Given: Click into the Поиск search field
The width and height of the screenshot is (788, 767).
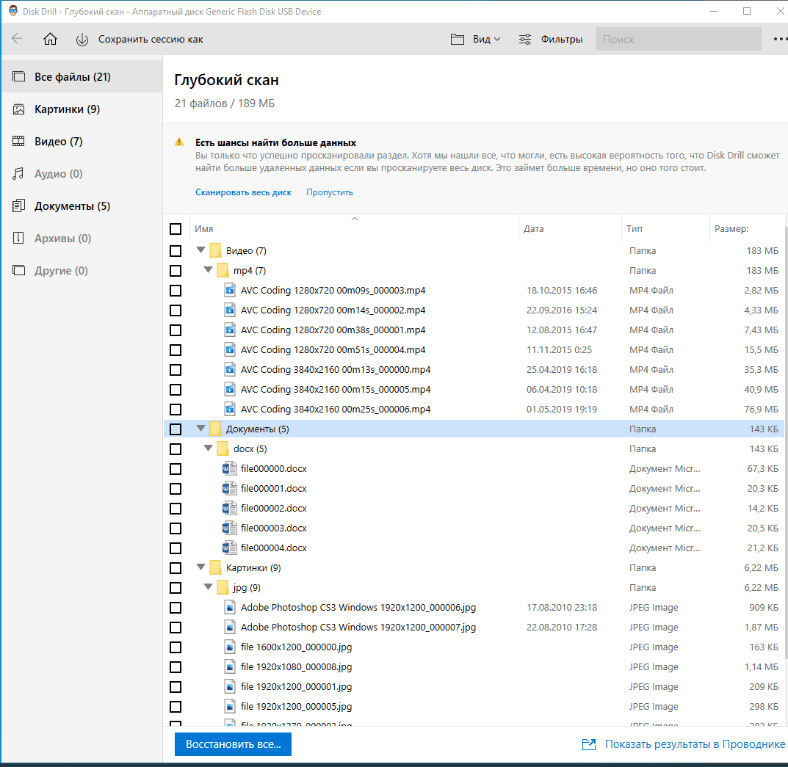Looking at the screenshot, I should coord(678,39).
